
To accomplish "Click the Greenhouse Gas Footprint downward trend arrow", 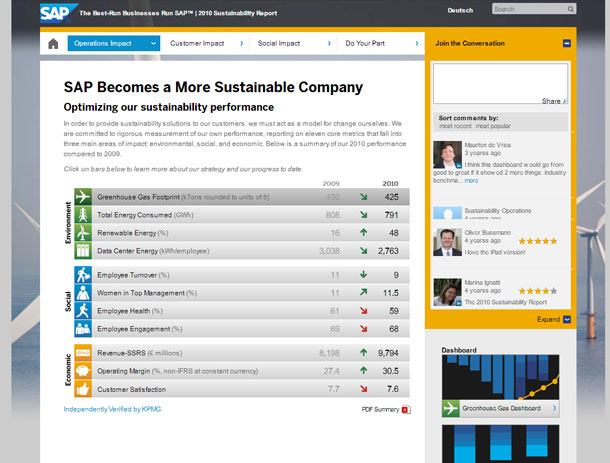I will tap(363, 197).
